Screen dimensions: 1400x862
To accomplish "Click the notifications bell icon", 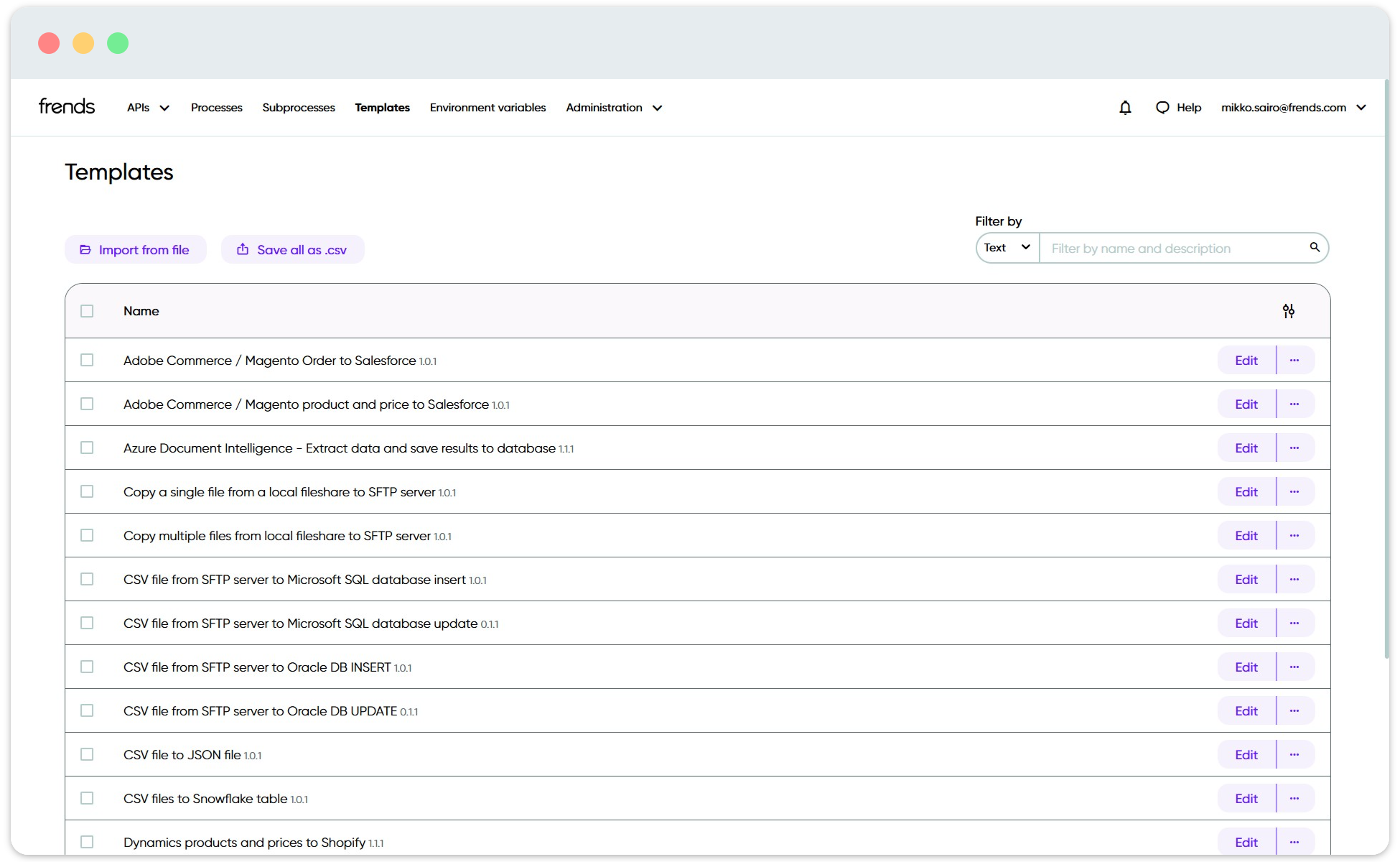I will coord(1125,108).
